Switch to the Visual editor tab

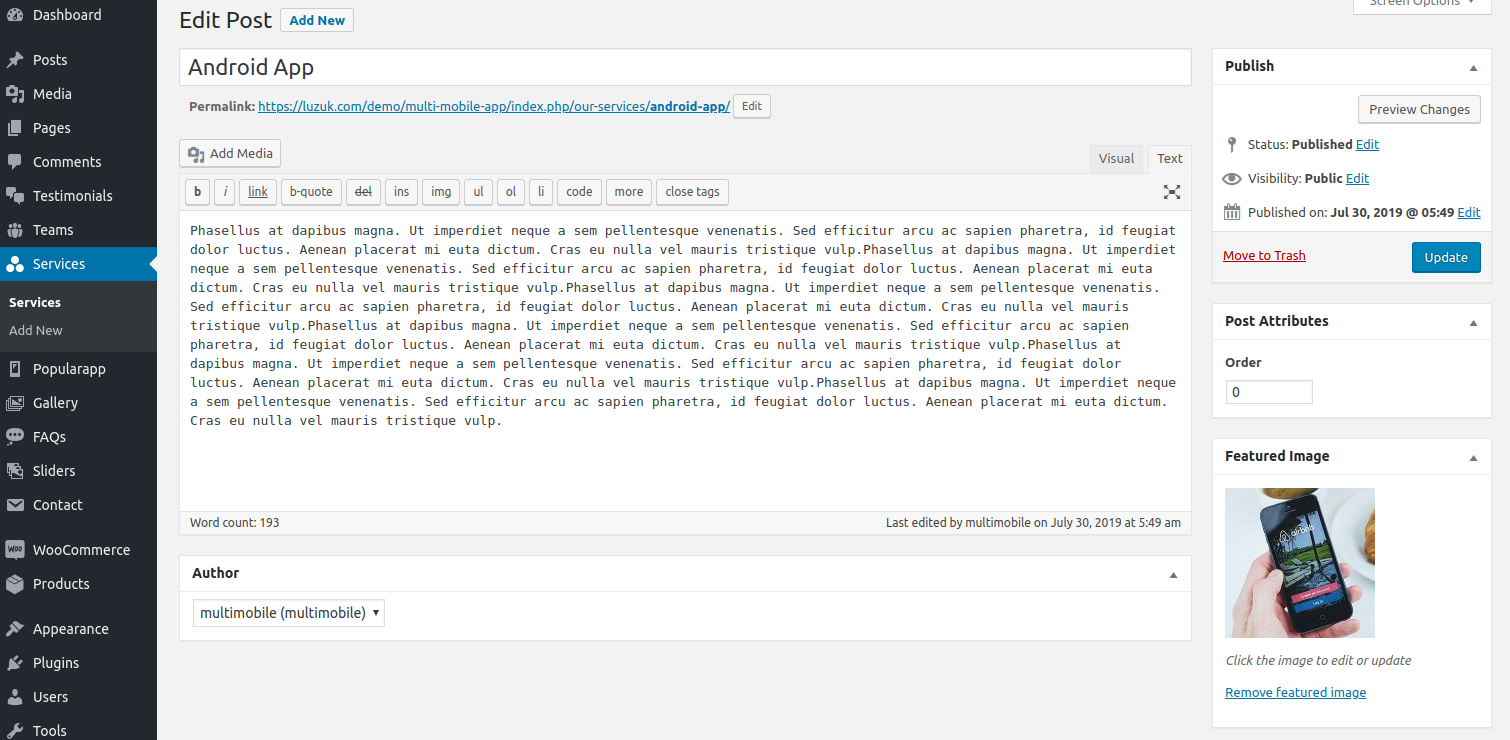click(1116, 158)
